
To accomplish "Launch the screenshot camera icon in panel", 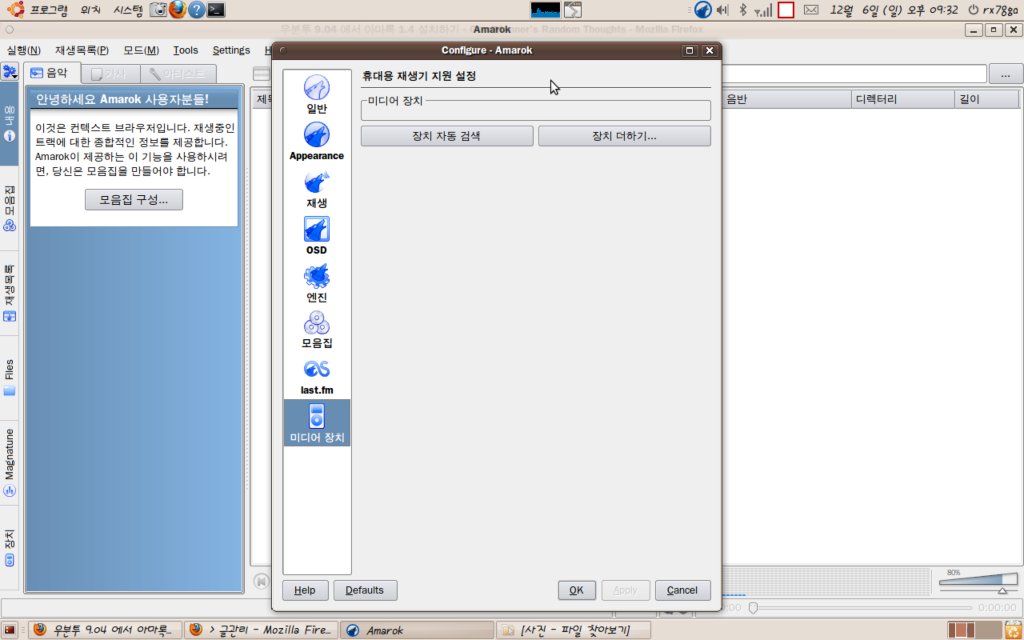I will 158,9.
